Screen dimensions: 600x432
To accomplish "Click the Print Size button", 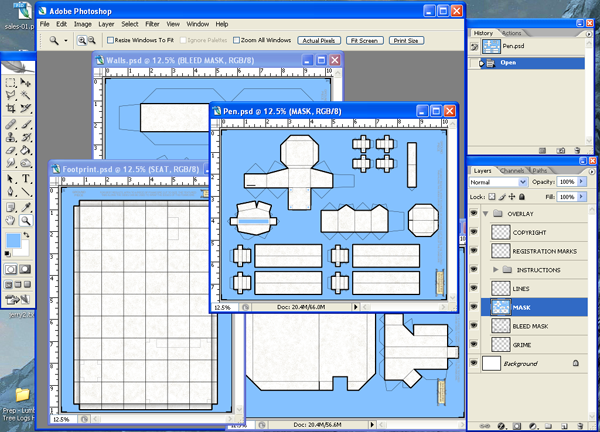I will (406, 41).
